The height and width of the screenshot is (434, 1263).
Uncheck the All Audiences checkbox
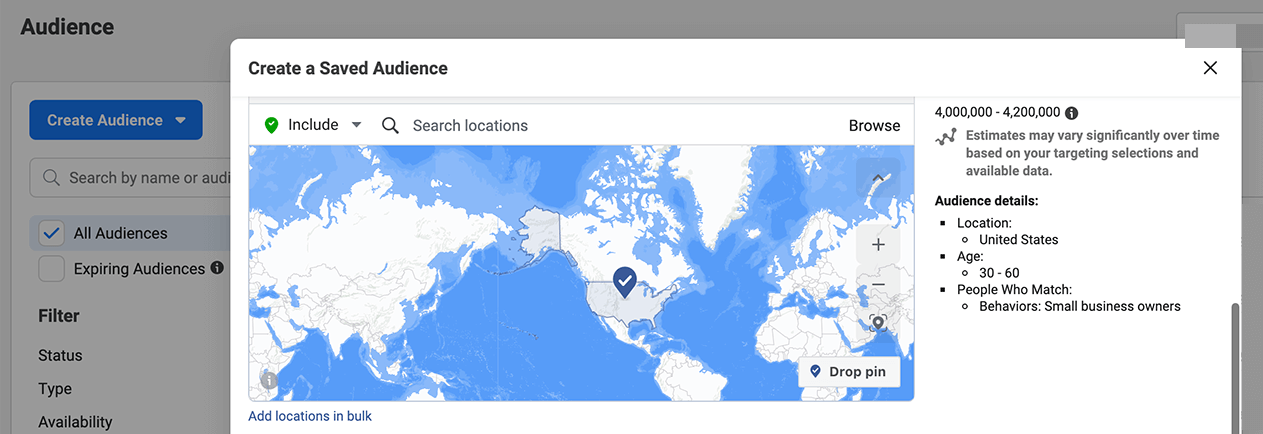pyautogui.click(x=52, y=233)
